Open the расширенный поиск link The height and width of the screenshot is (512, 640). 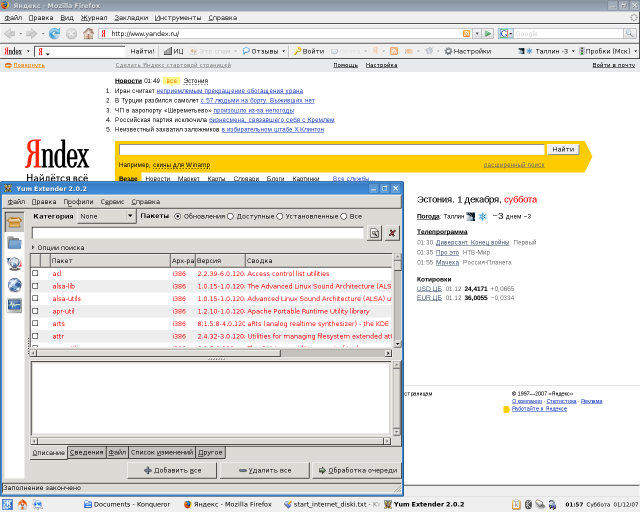[x=514, y=165]
